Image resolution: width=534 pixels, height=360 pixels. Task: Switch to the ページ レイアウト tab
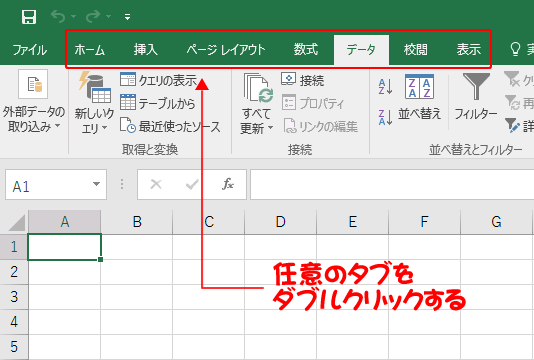[x=225, y=50]
